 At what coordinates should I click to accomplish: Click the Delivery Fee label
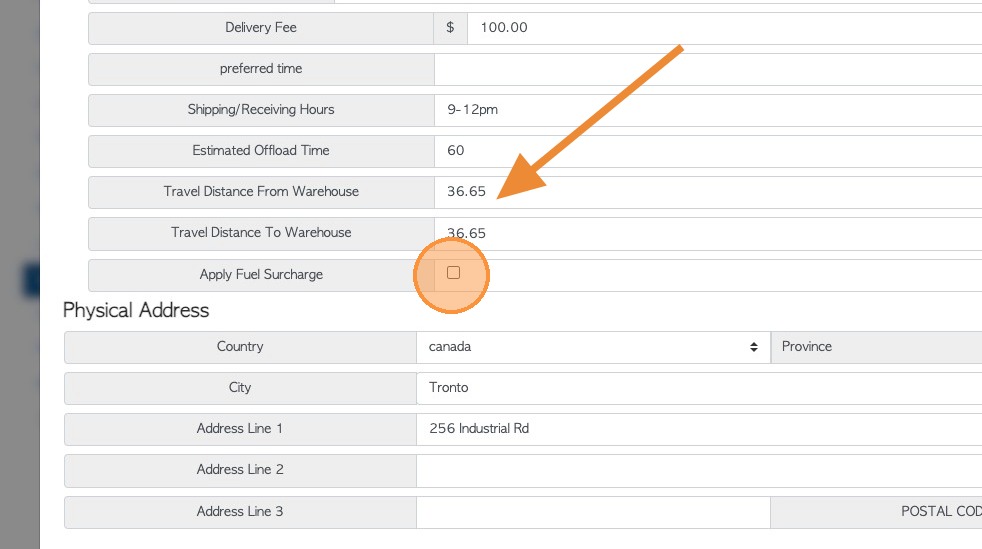coord(261,28)
